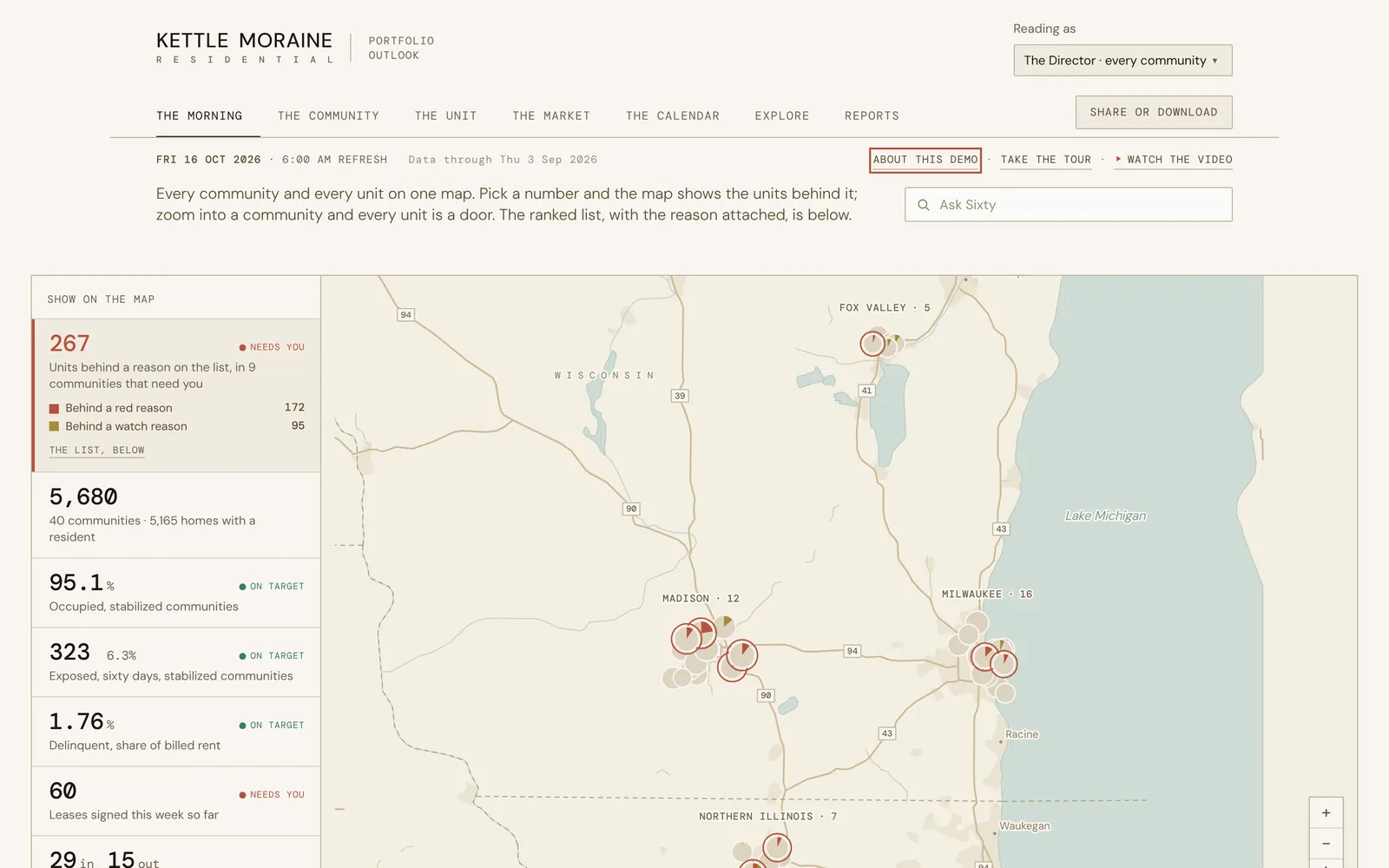Open the Explore tab
The image size is (1389, 868).
[x=782, y=115]
